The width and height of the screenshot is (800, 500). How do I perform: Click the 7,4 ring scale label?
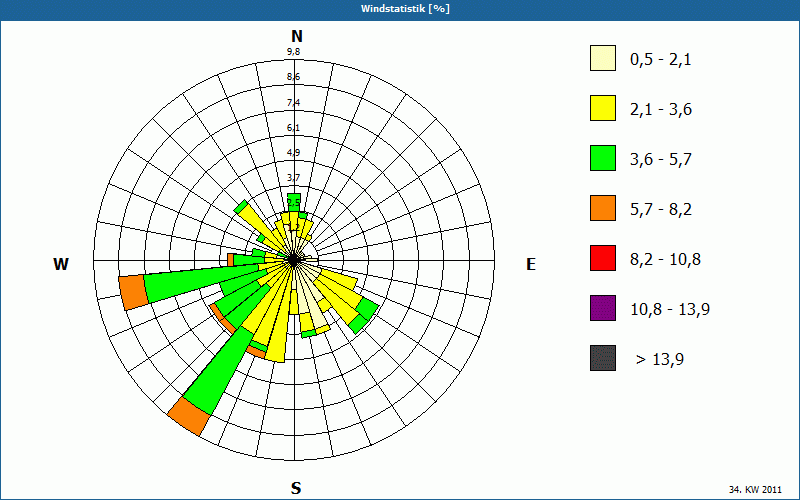[293, 103]
